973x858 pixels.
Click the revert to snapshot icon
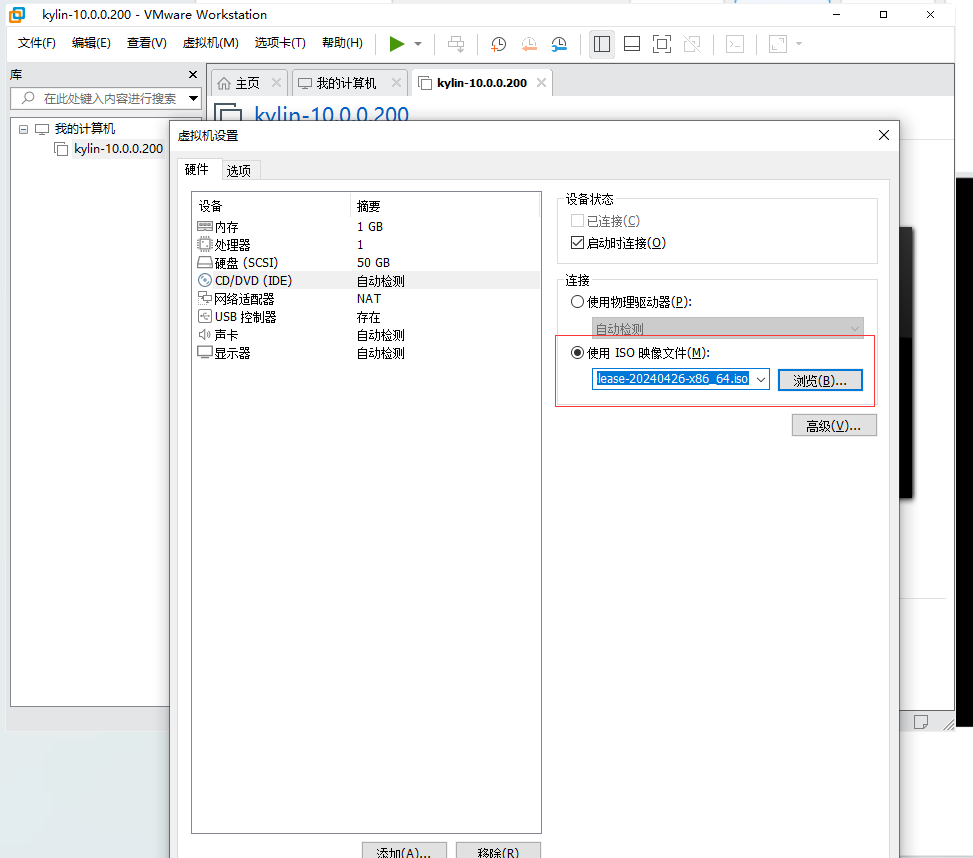coord(529,43)
